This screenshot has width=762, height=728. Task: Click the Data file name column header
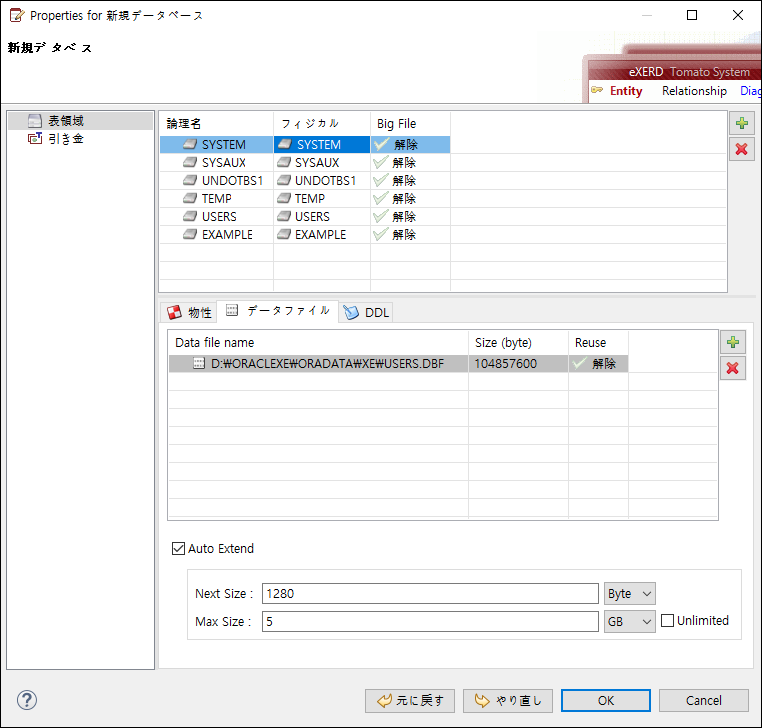pyautogui.click(x=318, y=343)
